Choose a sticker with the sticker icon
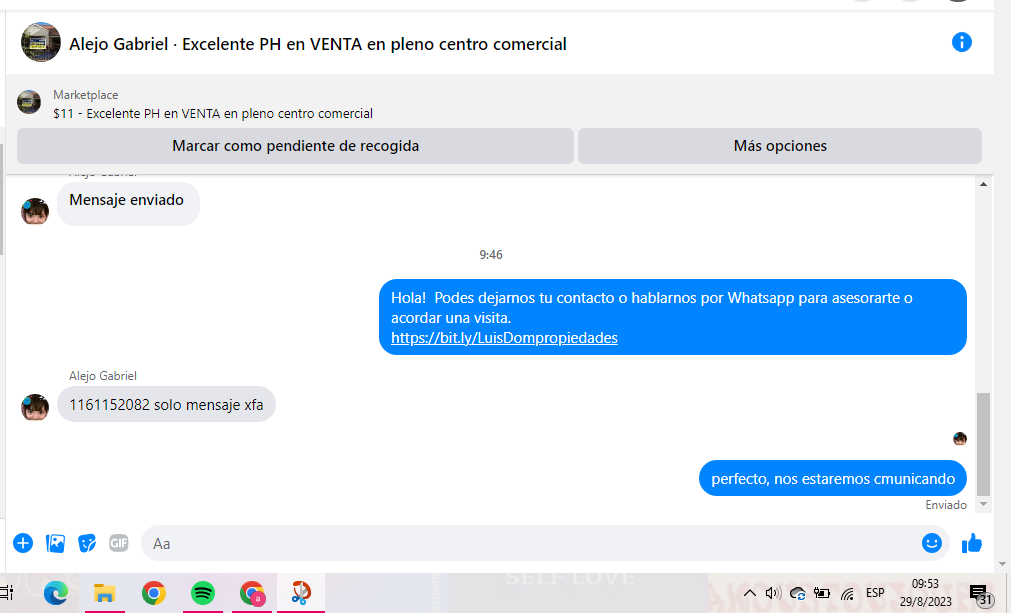Screen dimensions: 1011x613 point(87,543)
